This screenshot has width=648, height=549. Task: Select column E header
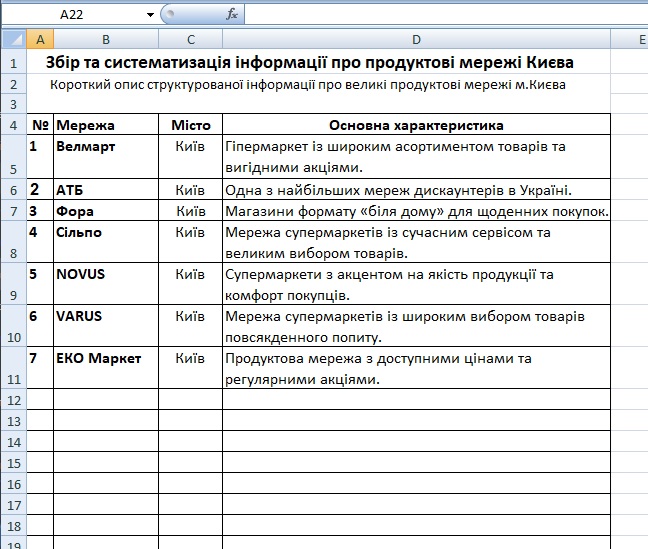pyautogui.click(x=629, y=40)
